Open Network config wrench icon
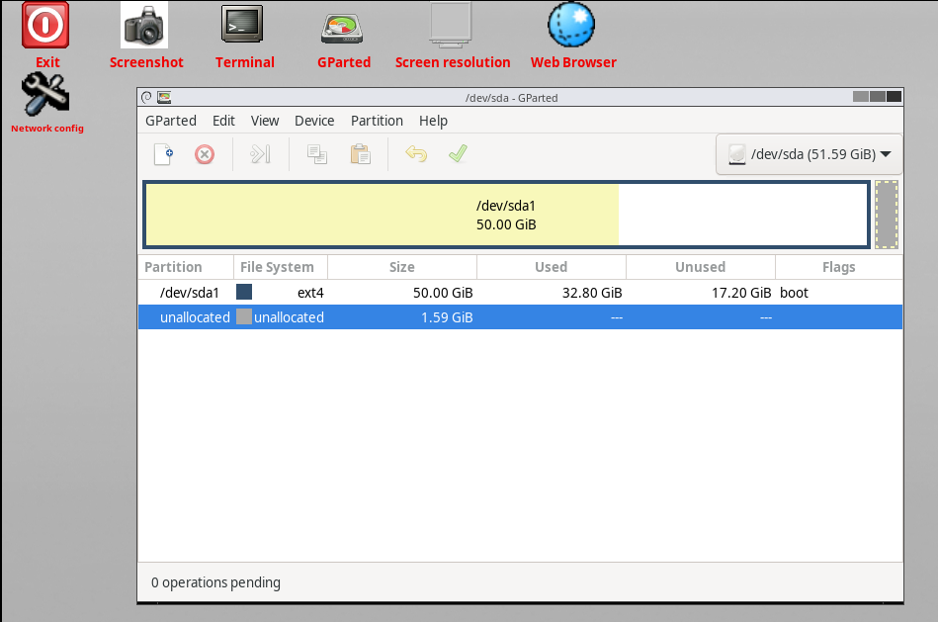 click(45, 94)
